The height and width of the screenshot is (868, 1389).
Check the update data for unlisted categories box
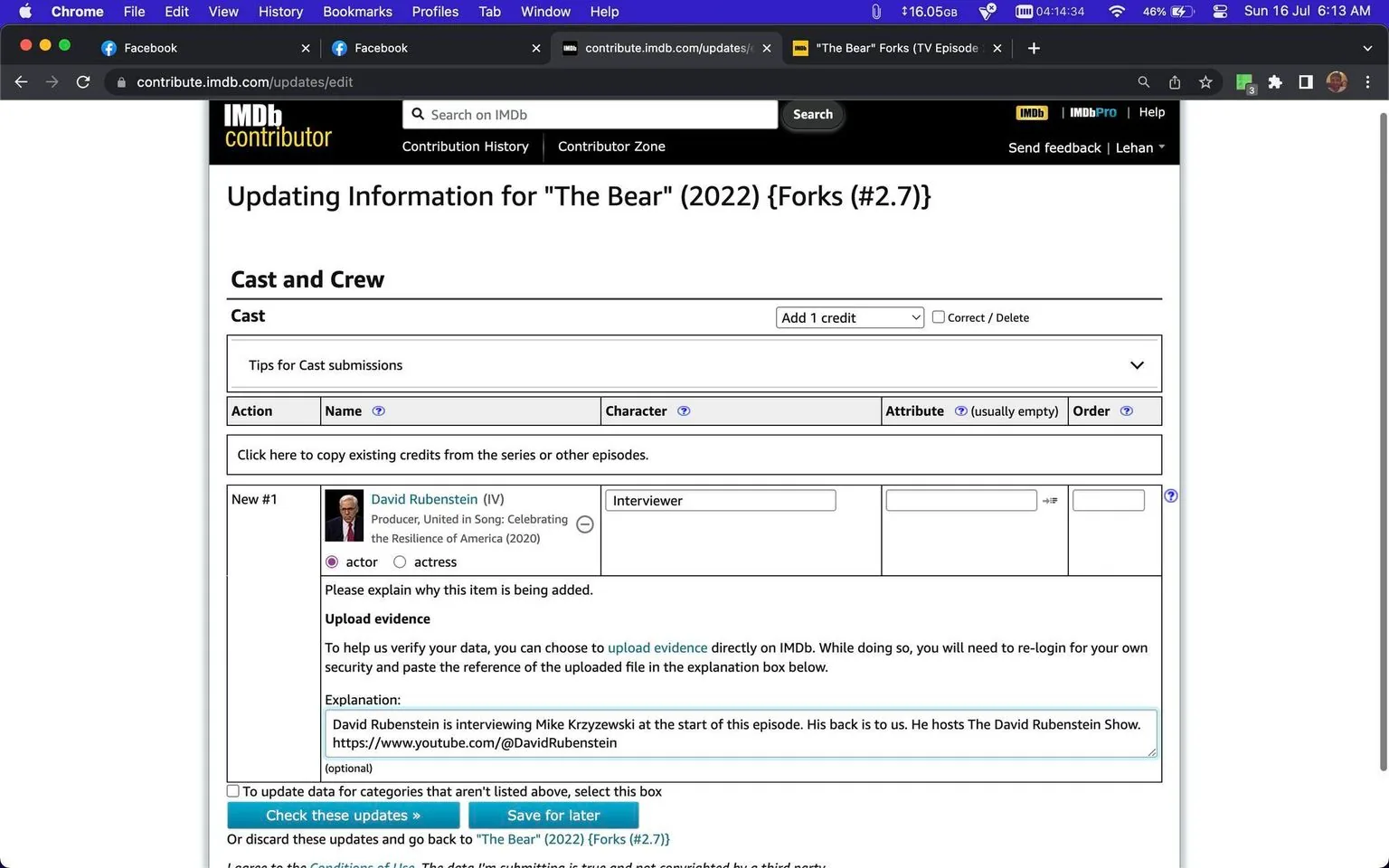[232, 790]
